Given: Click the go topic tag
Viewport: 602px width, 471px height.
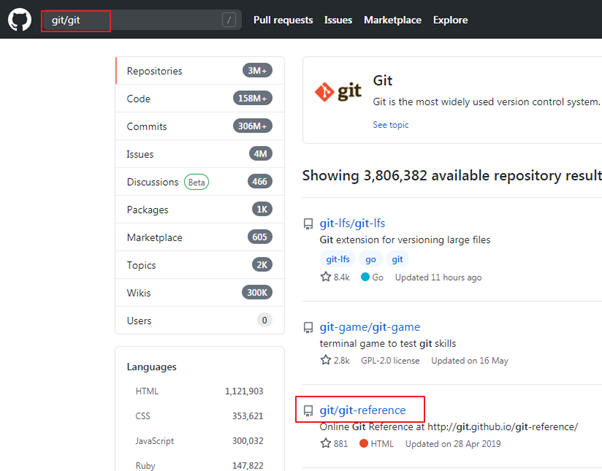Looking at the screenshot, I should (370, 259).
